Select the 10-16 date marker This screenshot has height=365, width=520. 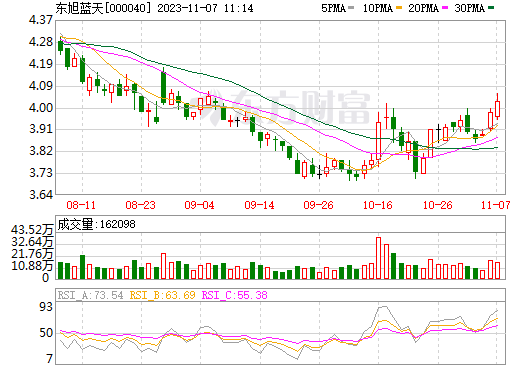[x=378, y=205]
